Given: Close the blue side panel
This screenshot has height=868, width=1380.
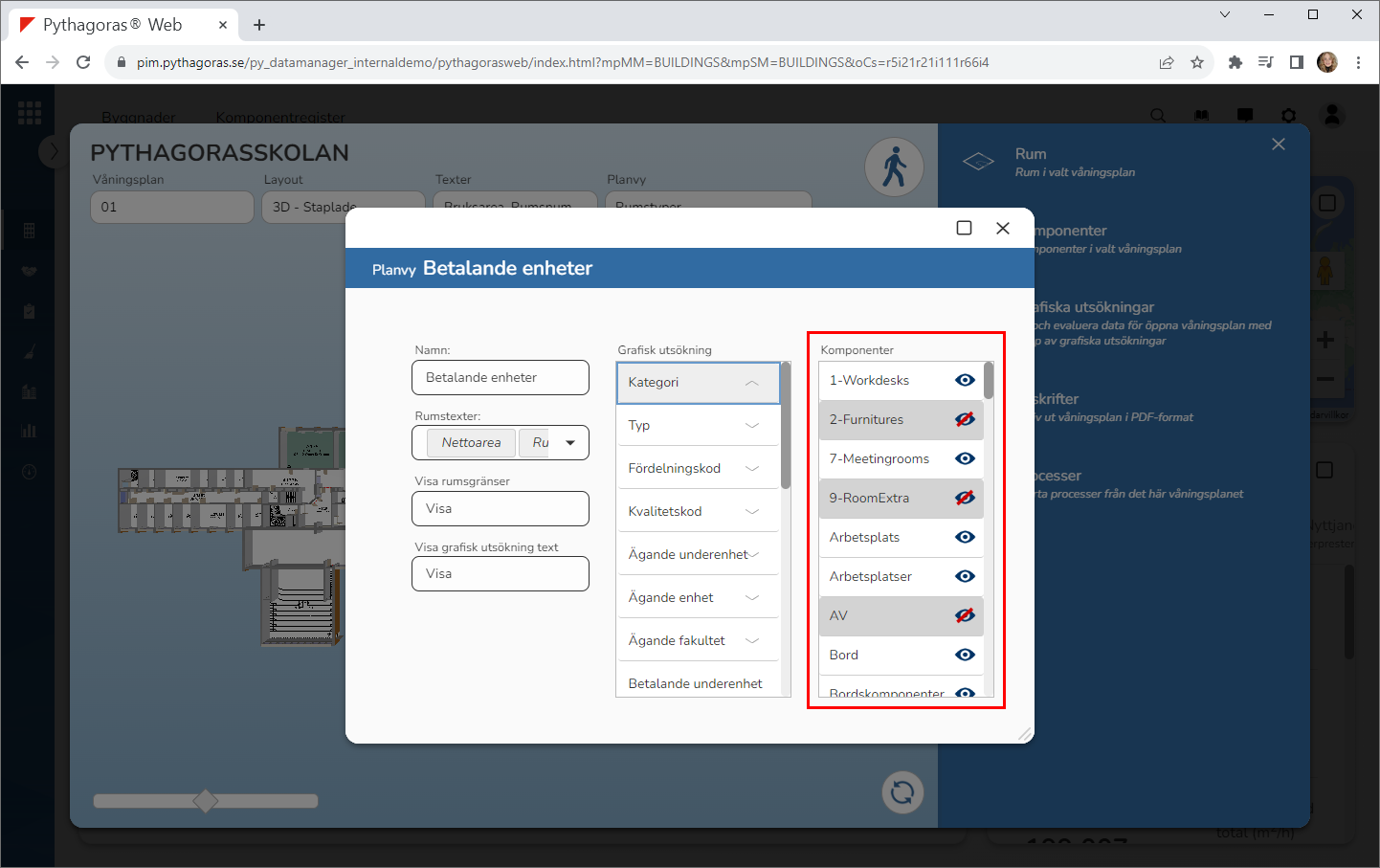Looking at the screenshot, I should (x=1278, y=145).
